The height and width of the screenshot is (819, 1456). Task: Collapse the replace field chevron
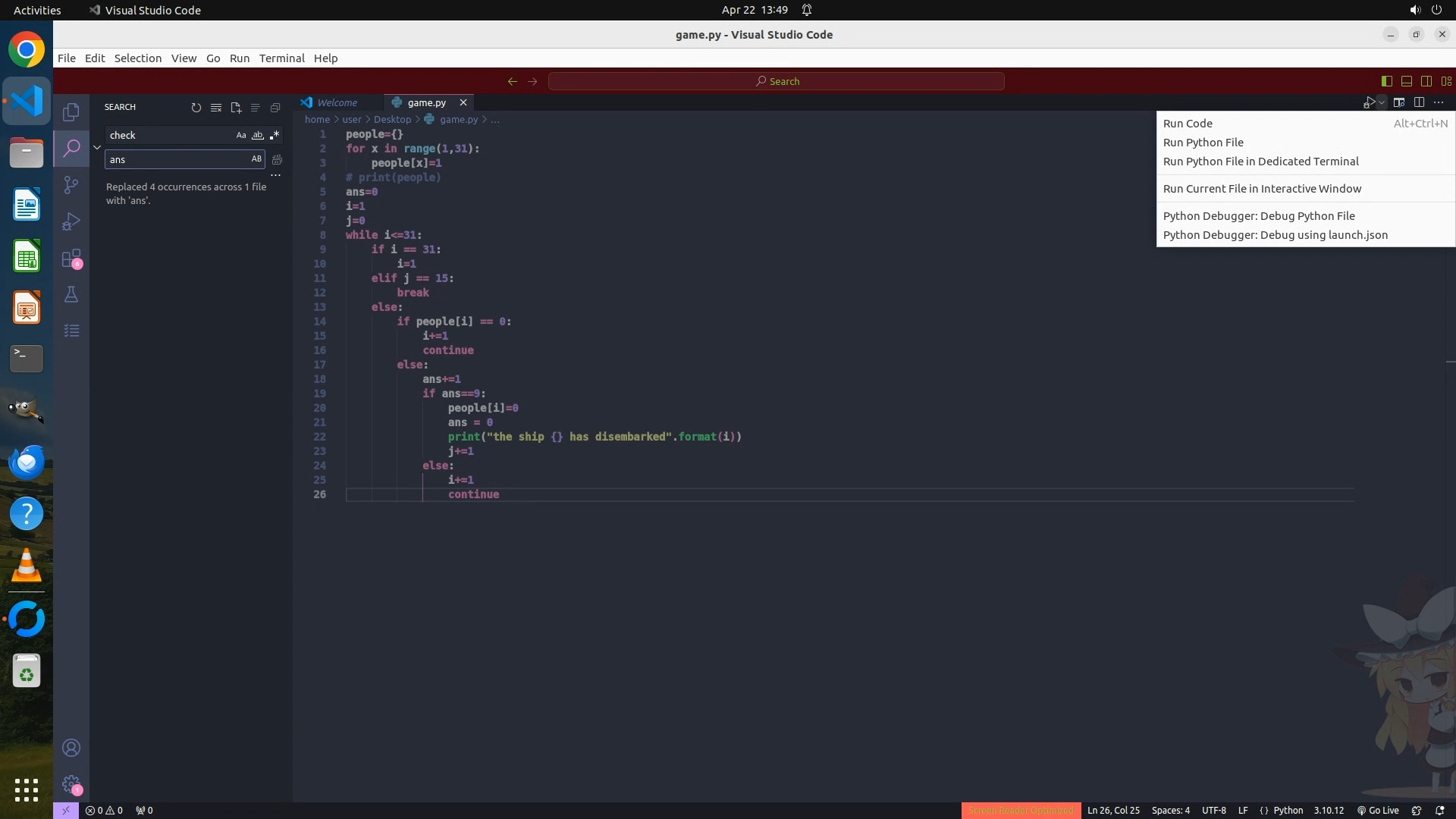[97, 147]
